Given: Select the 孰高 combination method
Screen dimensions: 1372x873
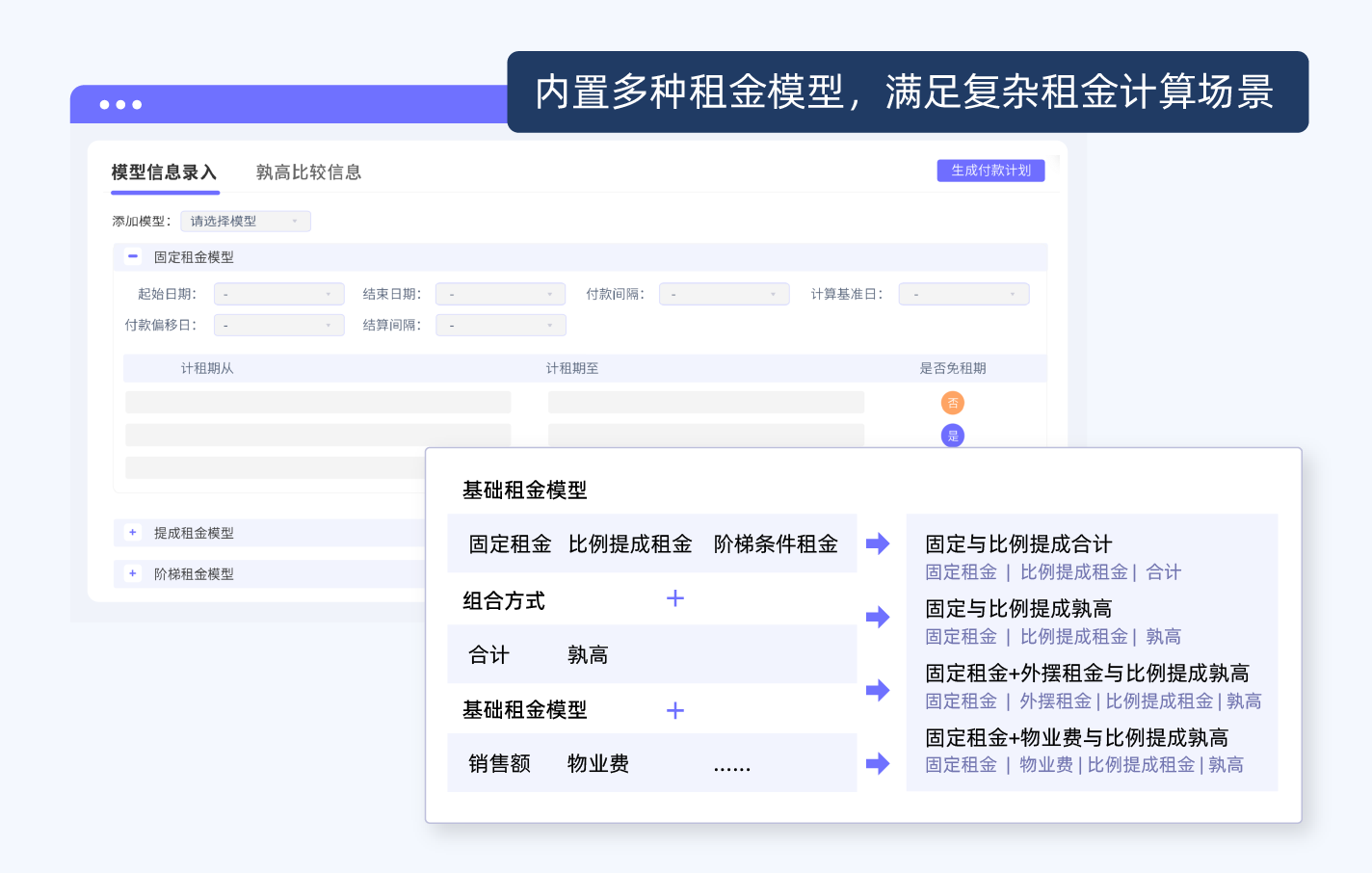Looking at the screenshot, I should (x=588, y=655).
